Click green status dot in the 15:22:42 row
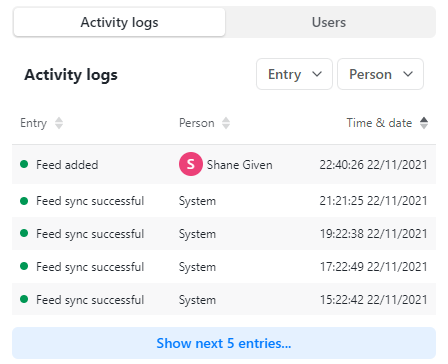Image resolution: width=448 pixels, height=364 pixels. point(24,299)
